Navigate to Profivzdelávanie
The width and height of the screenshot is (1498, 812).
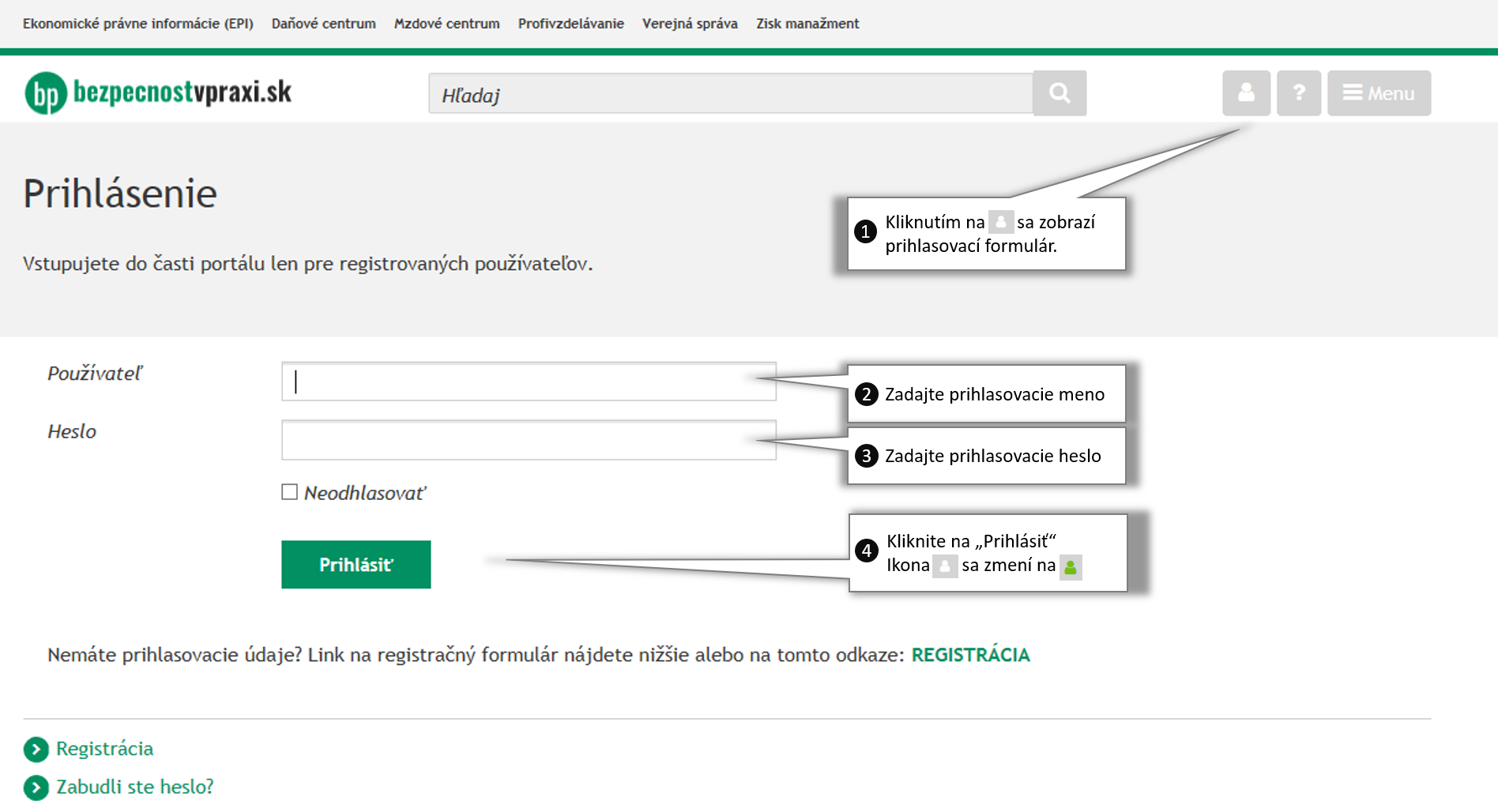[571, 24]
